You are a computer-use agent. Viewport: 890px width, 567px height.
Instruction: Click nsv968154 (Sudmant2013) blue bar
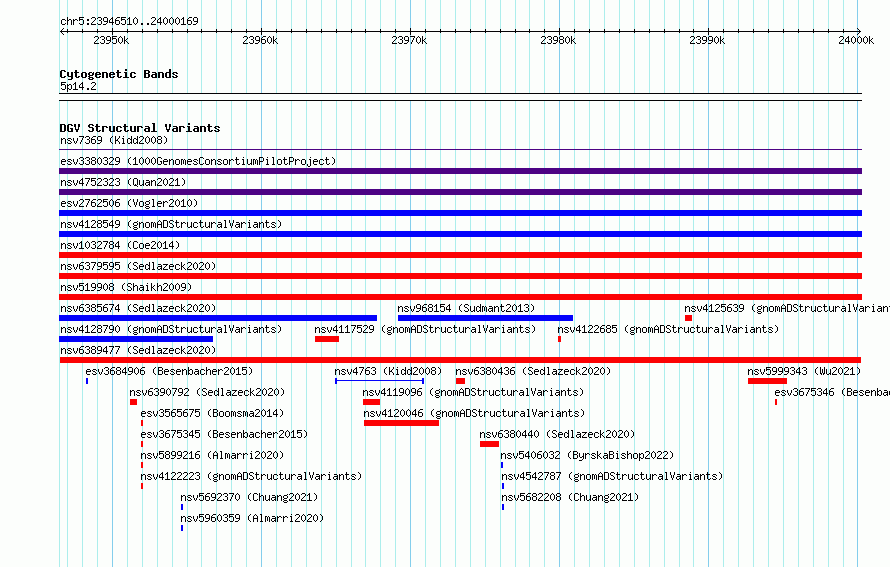click(485, 318)
